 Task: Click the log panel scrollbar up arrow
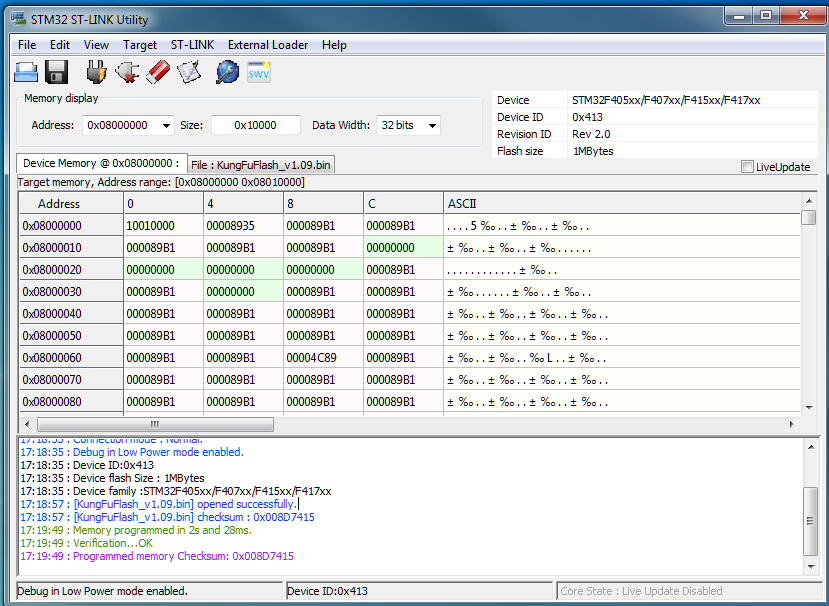tap(811, 447)
